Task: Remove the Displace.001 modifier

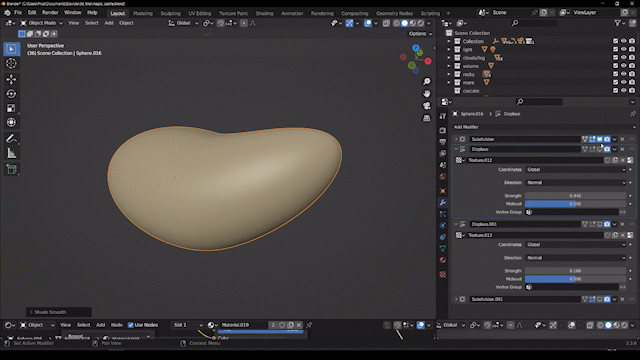Action: [x=622, y=224]
